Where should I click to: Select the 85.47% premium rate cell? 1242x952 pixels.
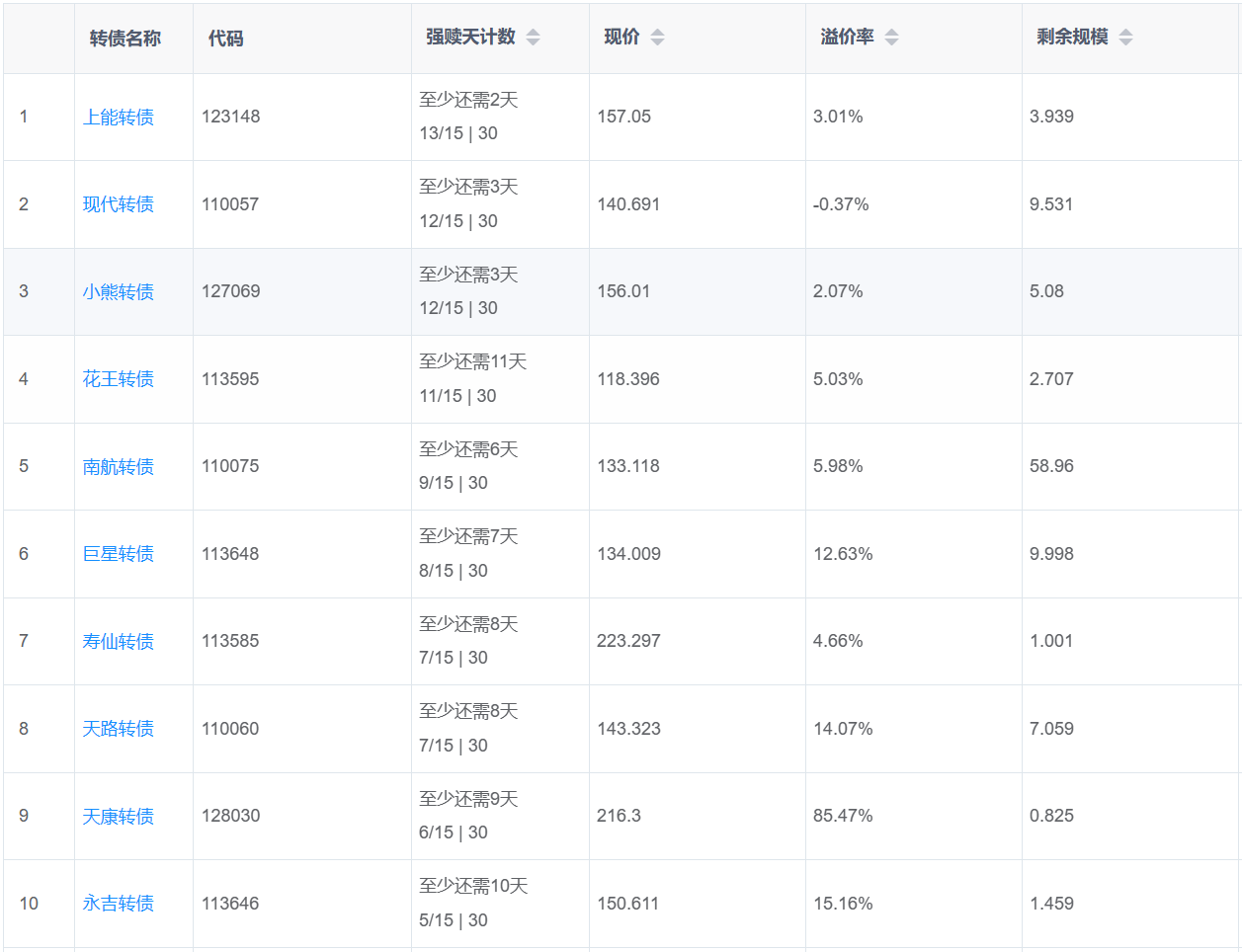pyautogui.click(x=843, y=816)
